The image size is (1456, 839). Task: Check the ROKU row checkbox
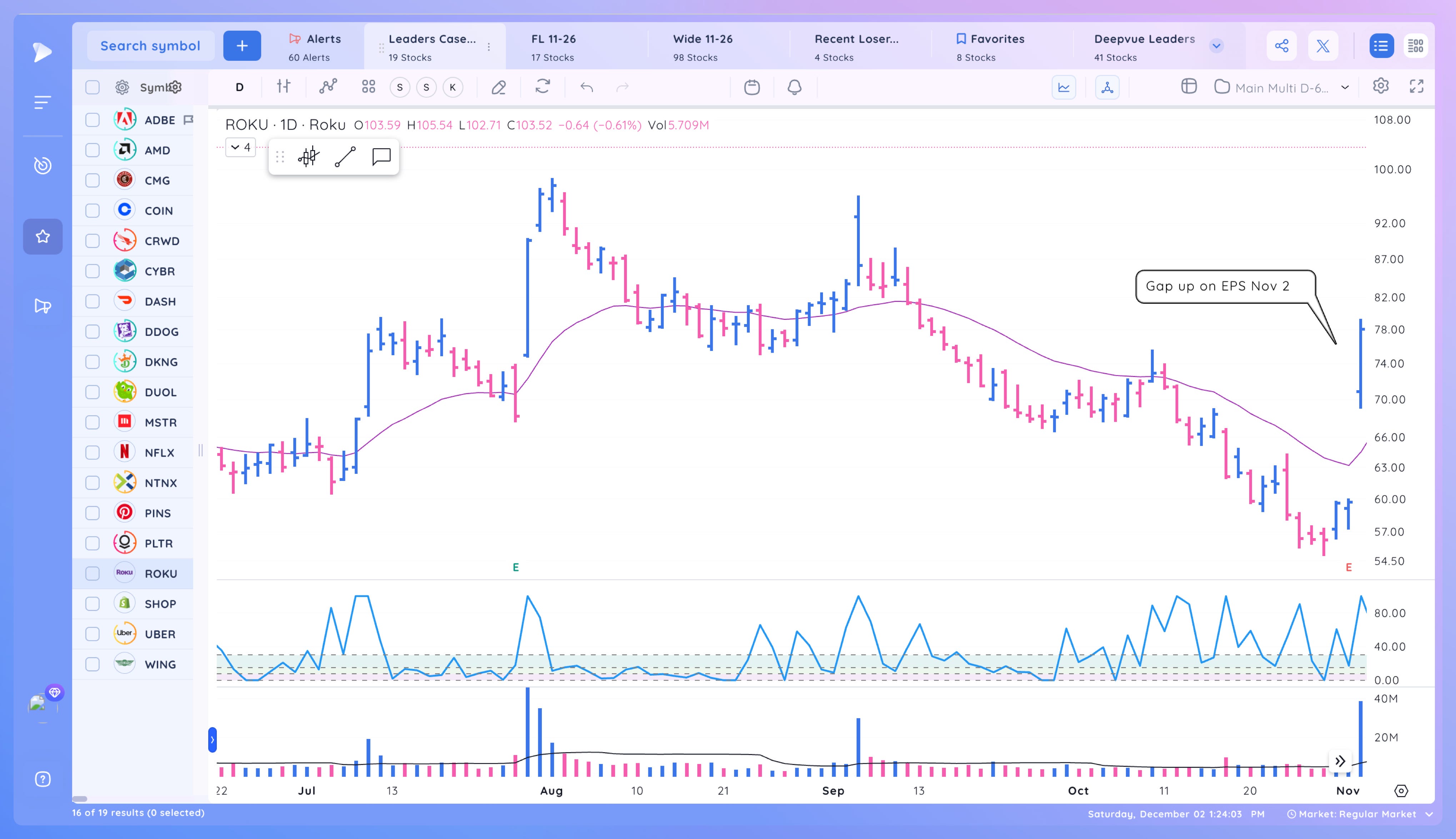point(92,574)
